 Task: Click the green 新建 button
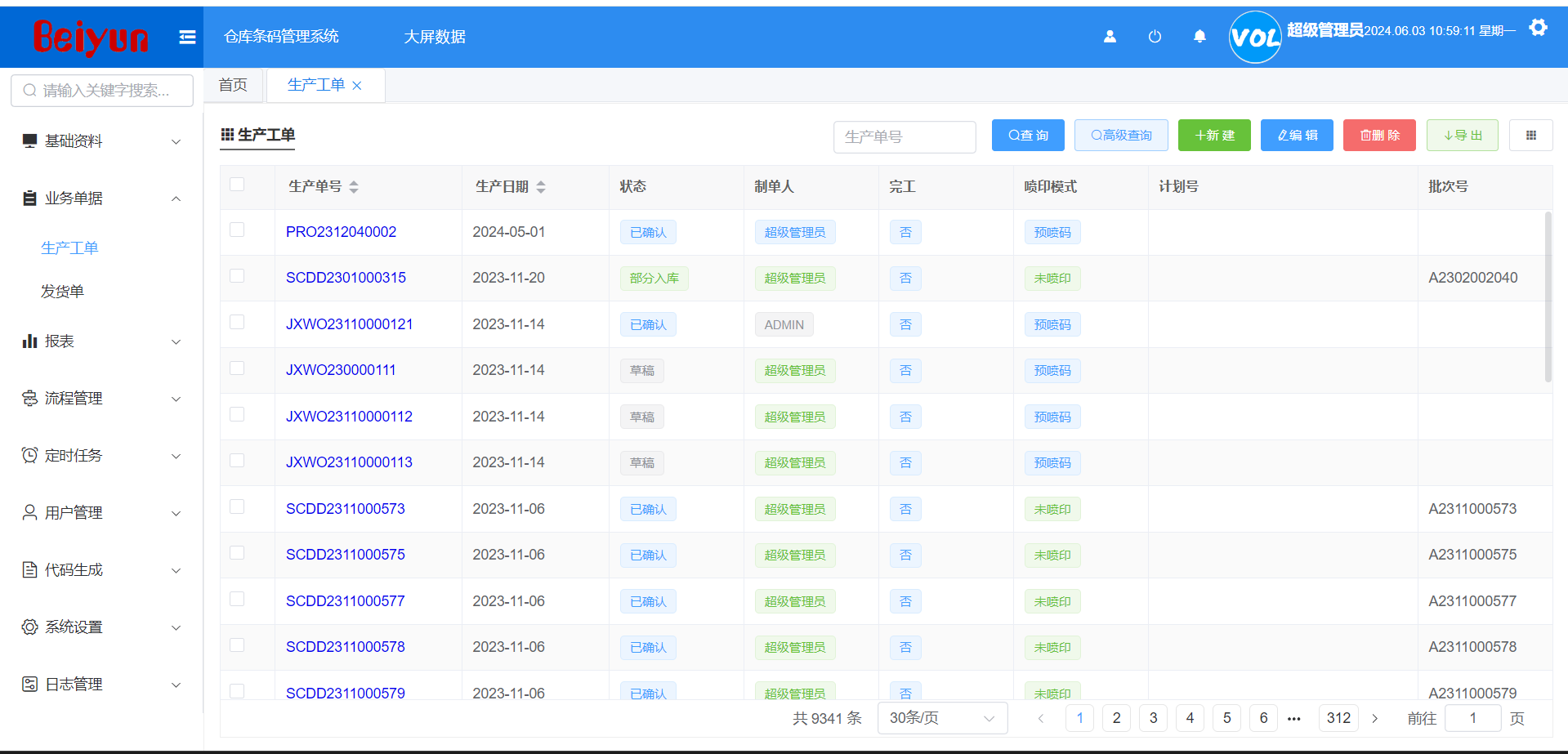coord(1214,136)
